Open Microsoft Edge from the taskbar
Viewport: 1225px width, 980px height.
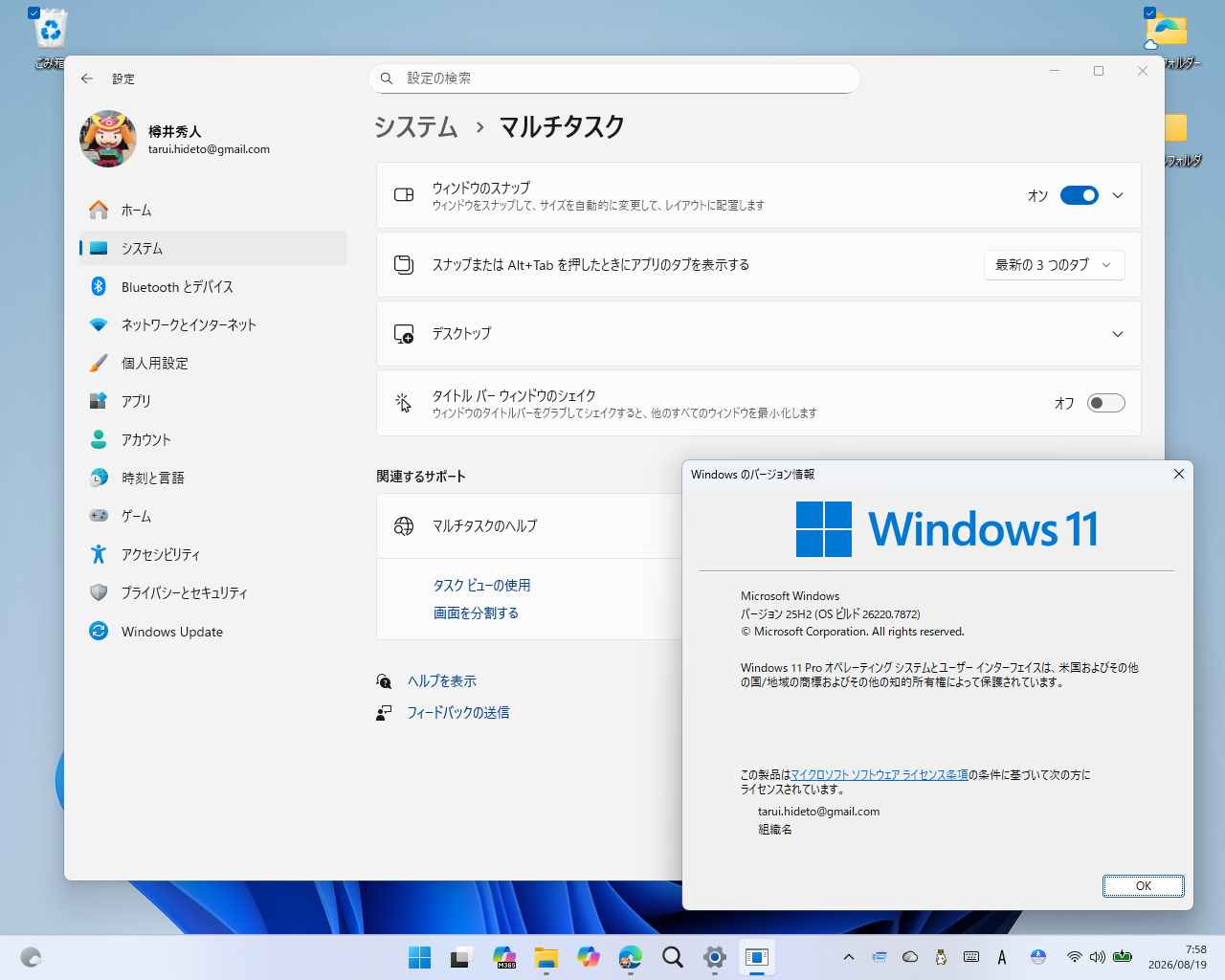click(630, 957)
